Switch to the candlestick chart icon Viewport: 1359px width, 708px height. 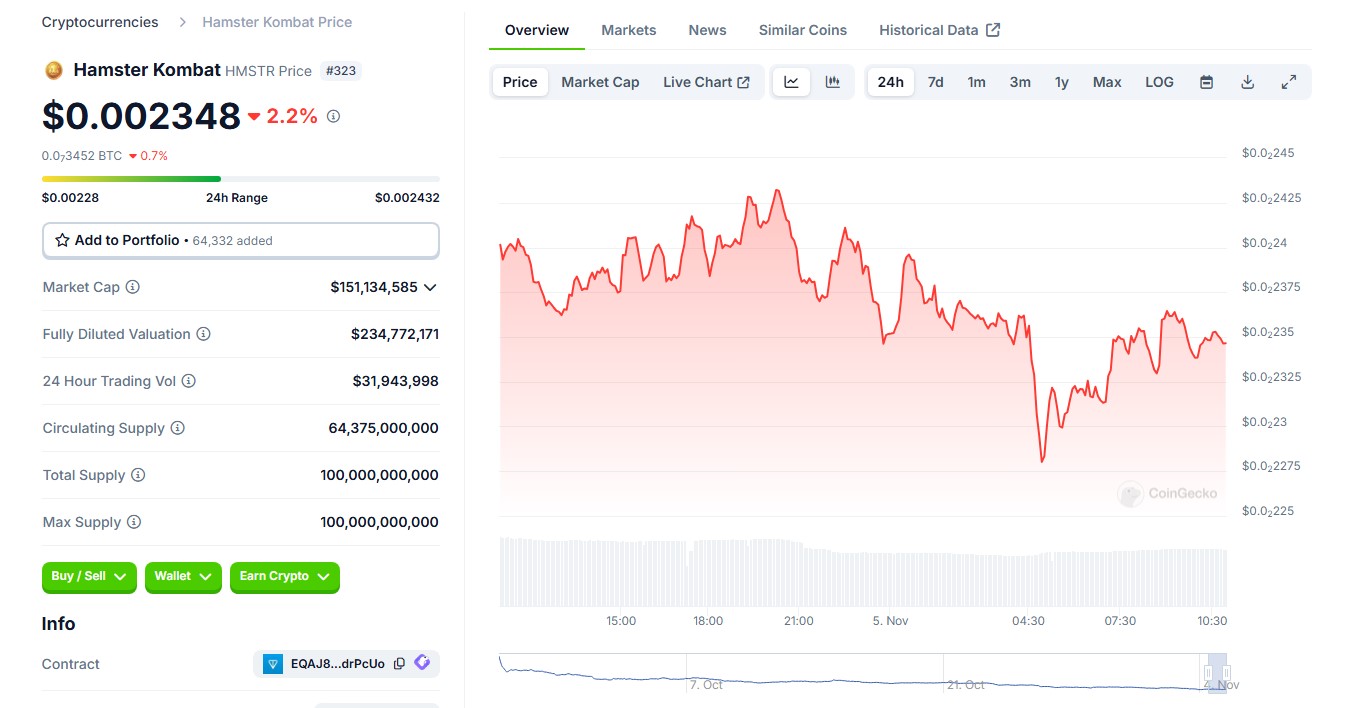tap(832, 82)
